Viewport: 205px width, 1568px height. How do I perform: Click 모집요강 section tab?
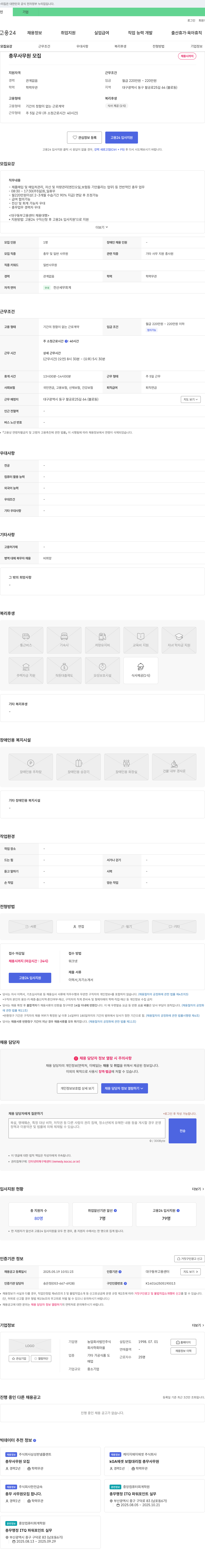click(x=6, y=46)
